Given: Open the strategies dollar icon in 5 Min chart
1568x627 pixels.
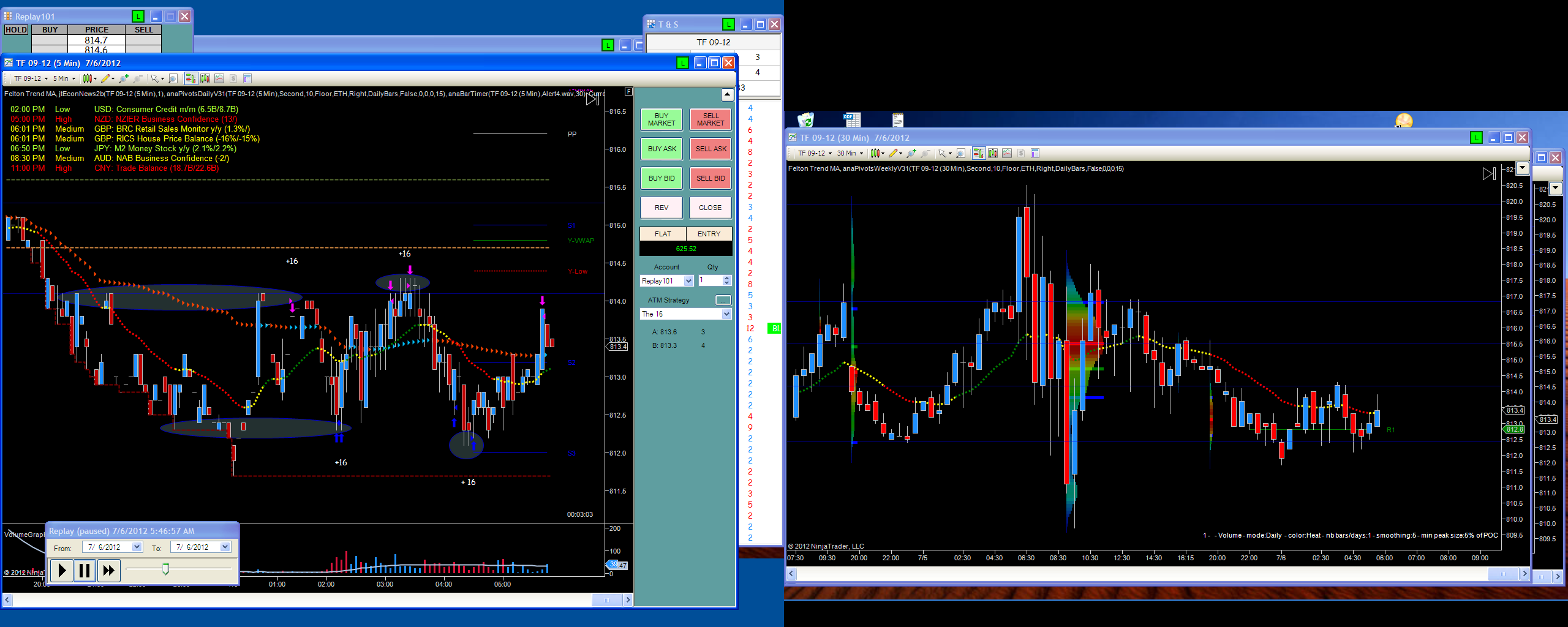Looking at the screenshot, I should [233, 78].
